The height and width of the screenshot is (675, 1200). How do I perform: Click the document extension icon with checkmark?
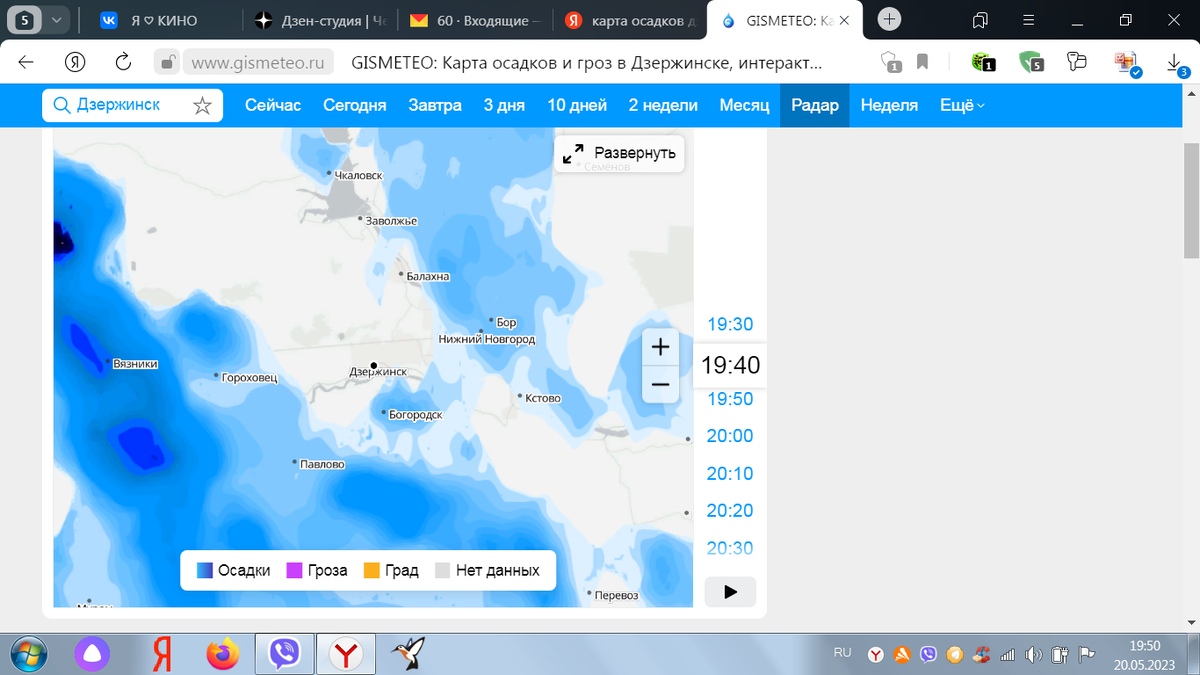[x=1127, y=63]
